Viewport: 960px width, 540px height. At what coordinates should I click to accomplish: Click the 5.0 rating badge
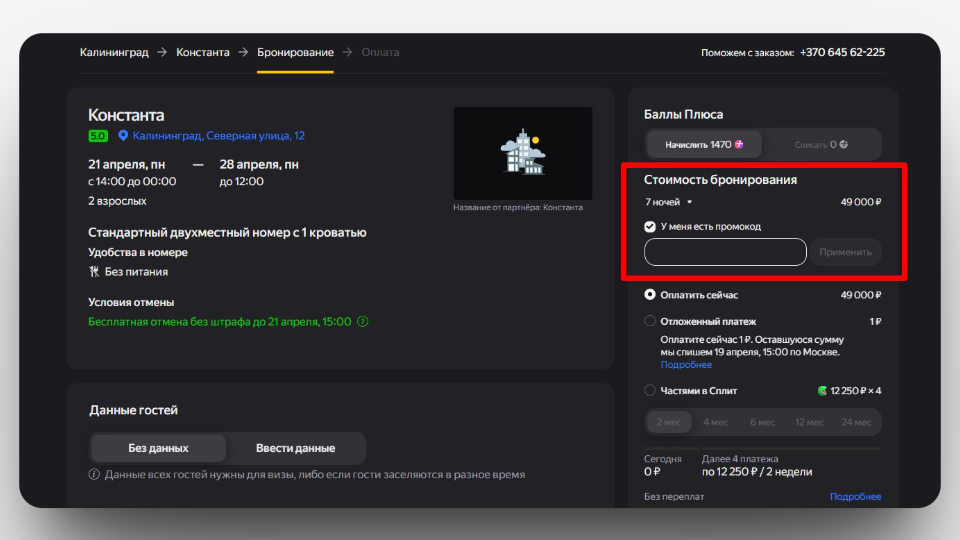pyautogui.click(x=98, y=136)
